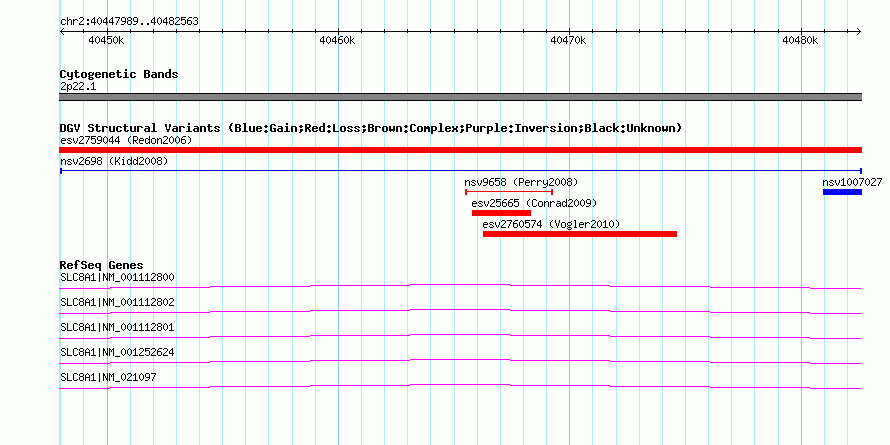Open the RefSeq Genes track title
Screen dimensions: 890x445
tap(102, 265)
